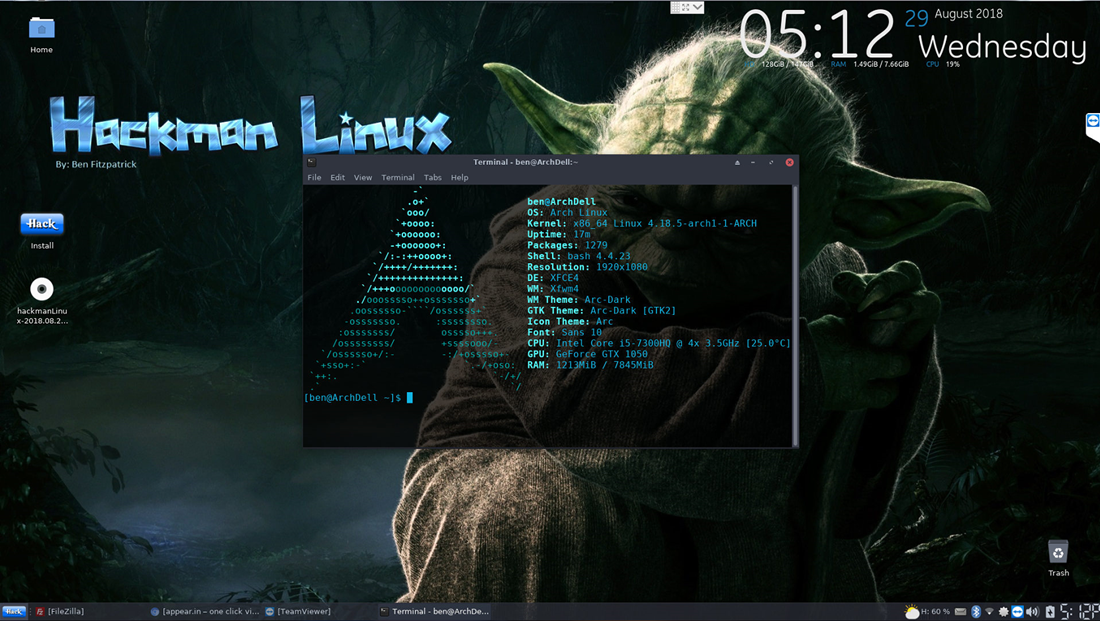Screen dimensions: 1100x621
Task: Click the volume speaker tray icon
Action: coord(1033,612)
